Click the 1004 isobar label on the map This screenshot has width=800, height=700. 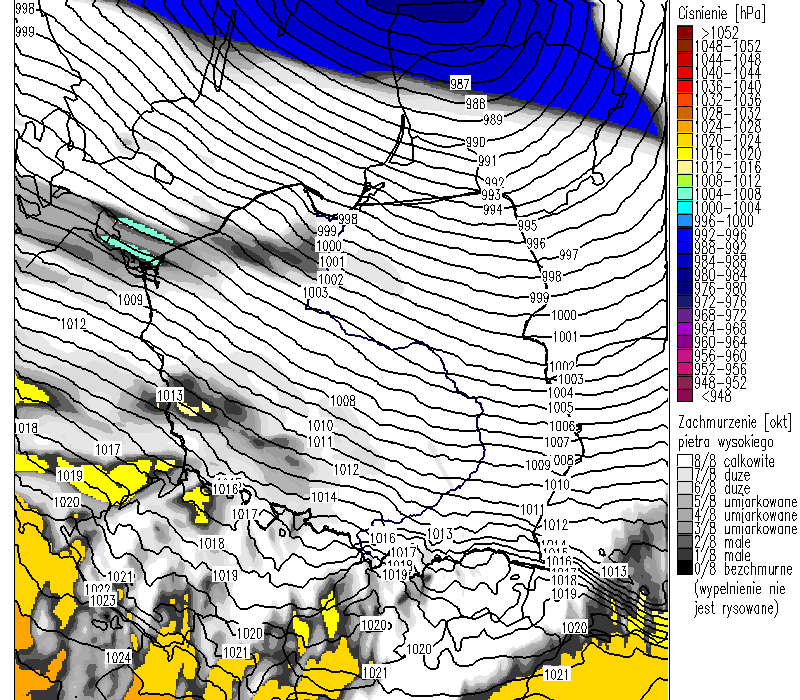click(x=560, y=393)
